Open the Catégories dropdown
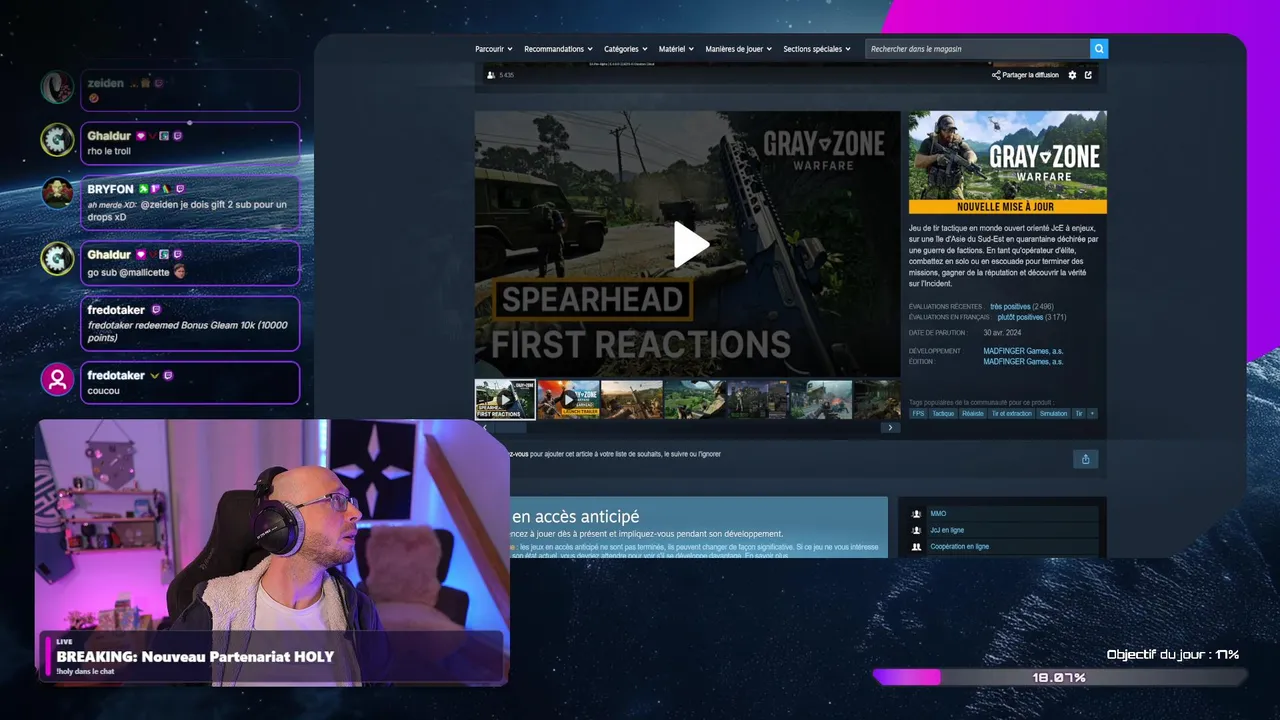1280x720 pixels. 626,49
